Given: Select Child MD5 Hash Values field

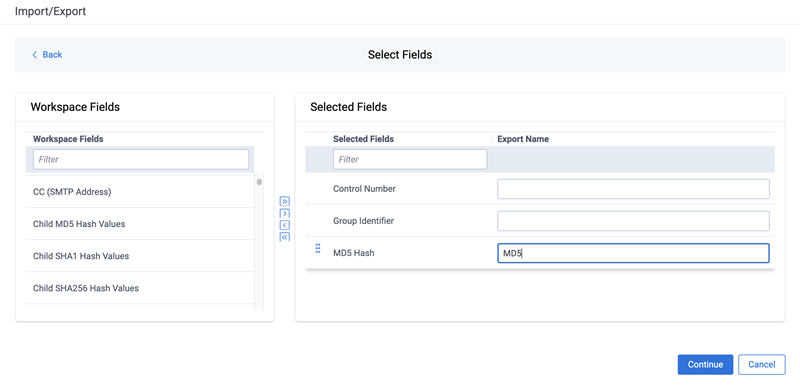Looking at the screenshot, I should tap(140, 224).
